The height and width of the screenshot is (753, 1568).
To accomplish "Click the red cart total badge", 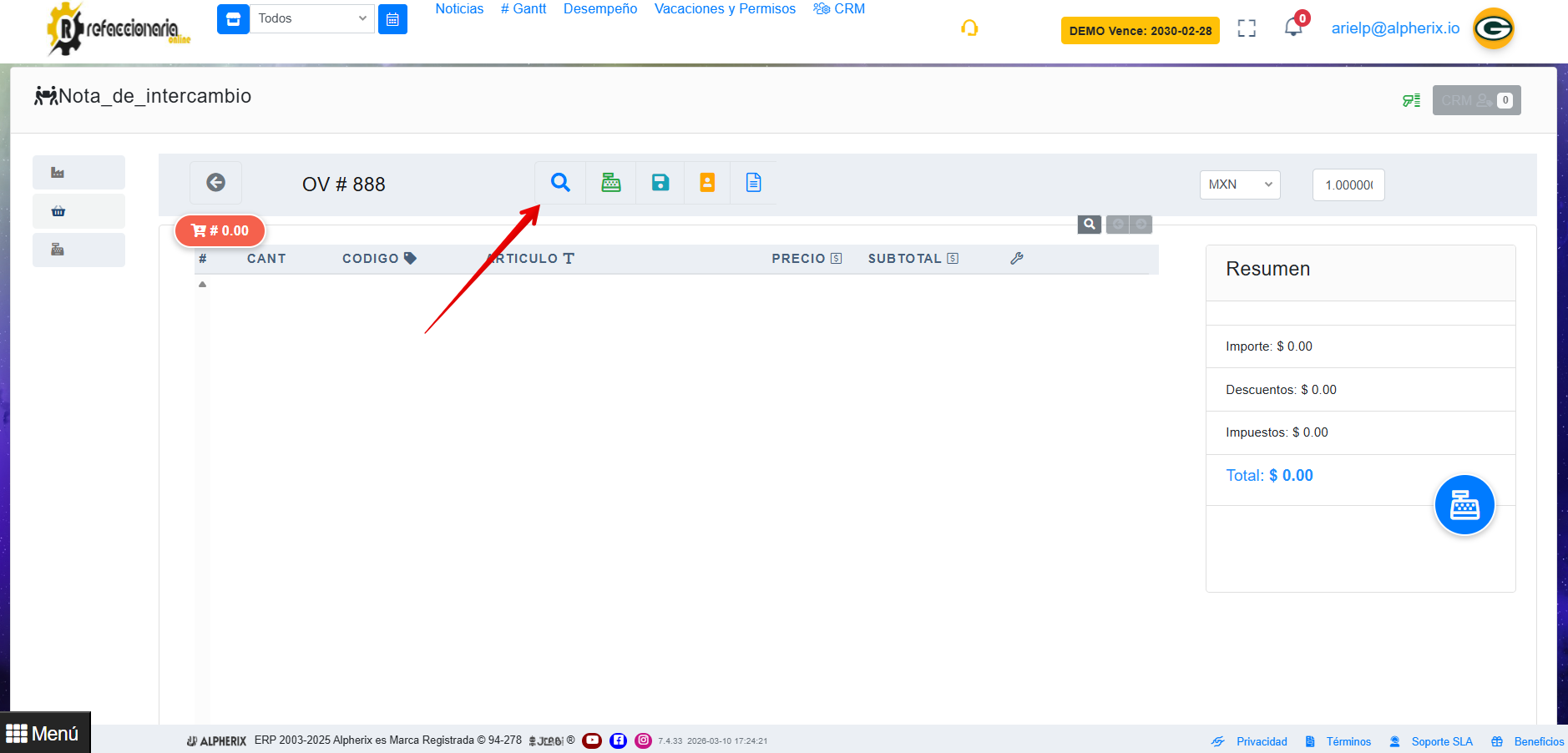I will (220, 231).
